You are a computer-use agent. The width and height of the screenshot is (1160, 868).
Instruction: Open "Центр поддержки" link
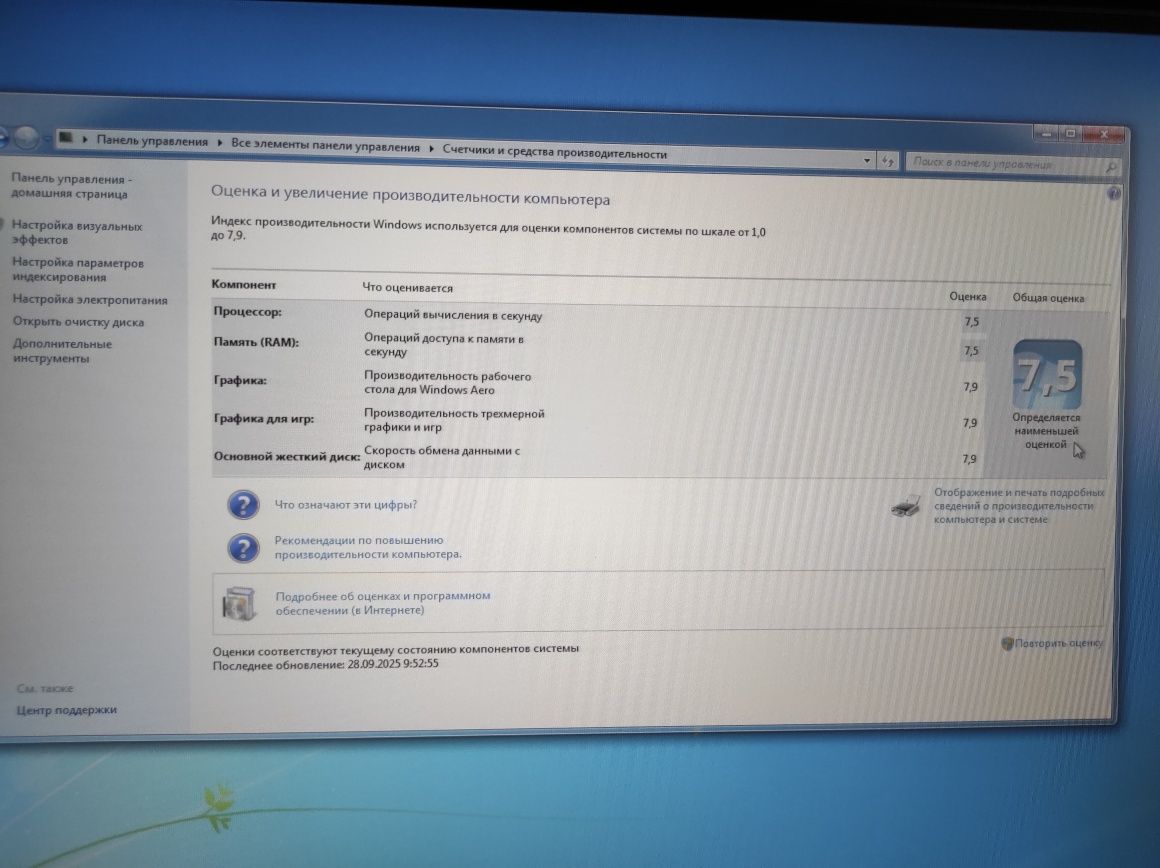tap(67, 710)
